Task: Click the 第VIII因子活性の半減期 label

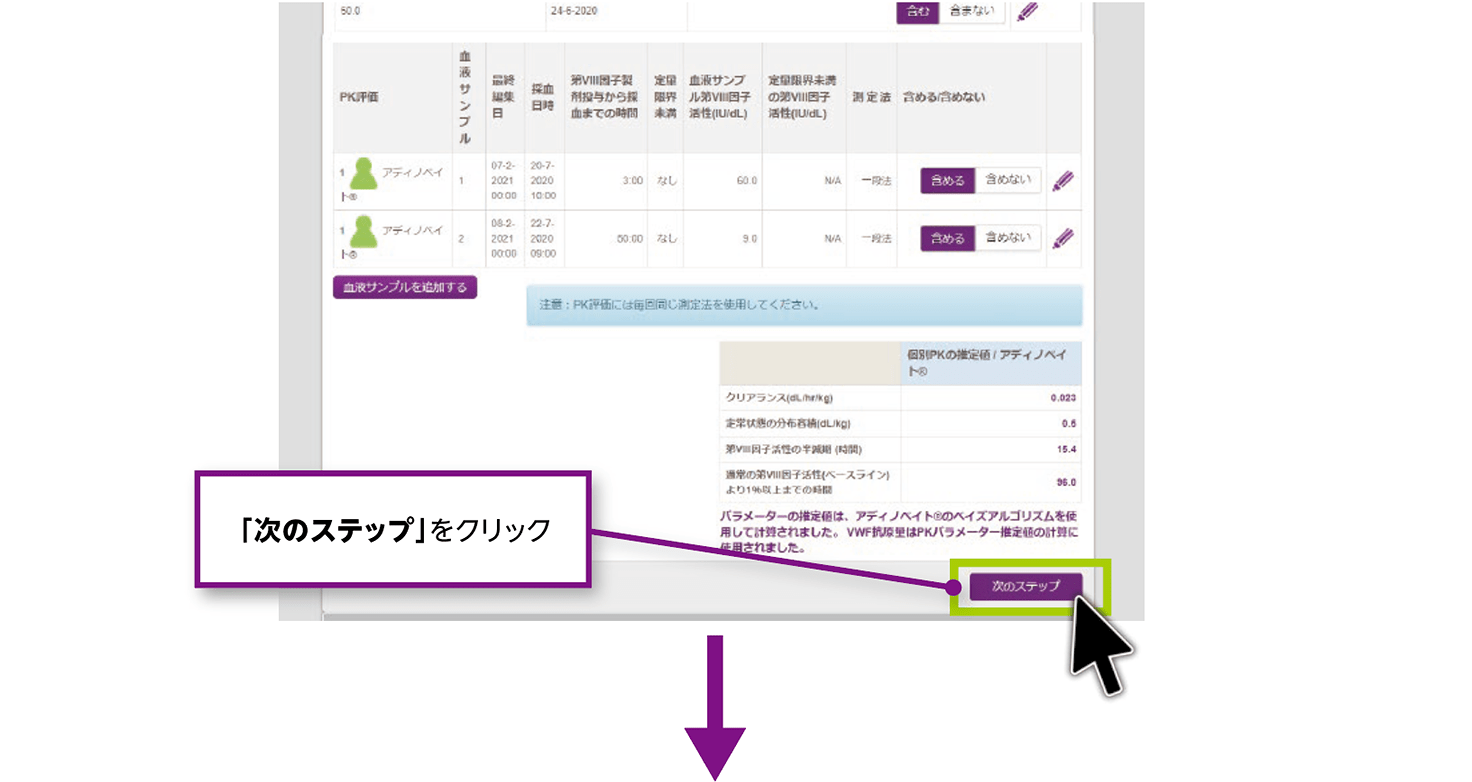Action: coord(793,449)
